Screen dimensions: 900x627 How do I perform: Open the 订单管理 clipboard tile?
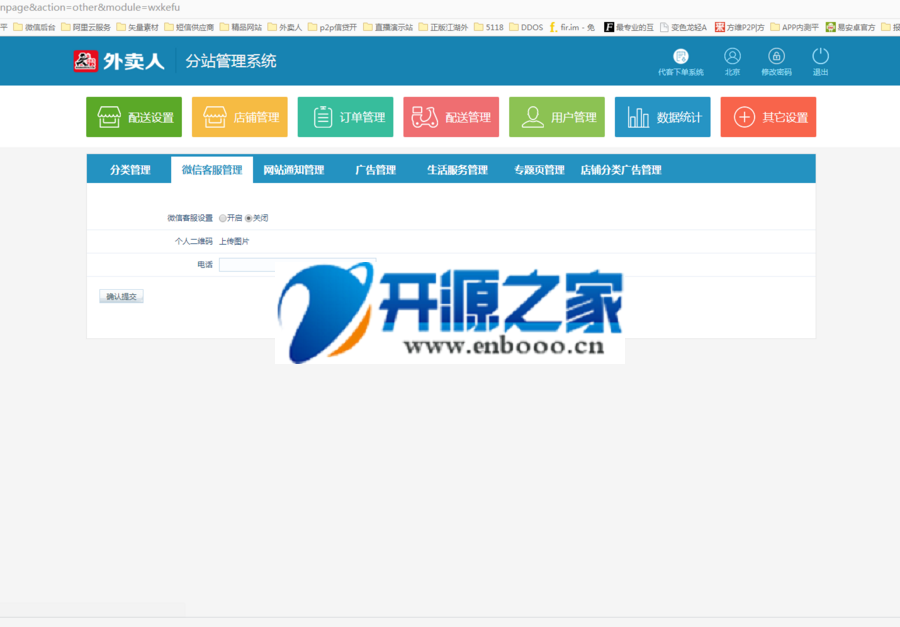tap(345, 117)
